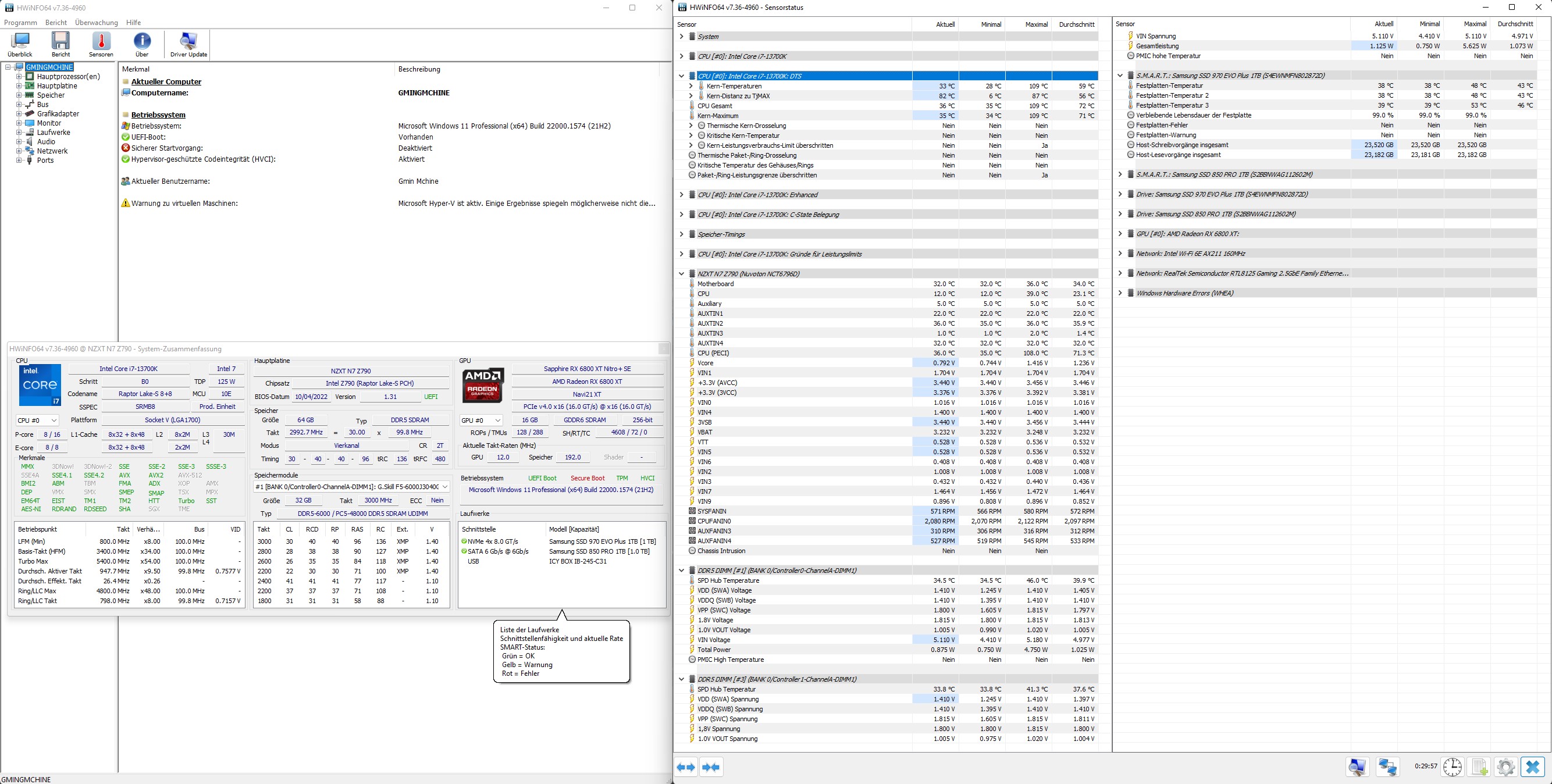Click the Driver Update toolbar icon
1552x784 pixels.
pyautogui.click(x=188, y=44)
